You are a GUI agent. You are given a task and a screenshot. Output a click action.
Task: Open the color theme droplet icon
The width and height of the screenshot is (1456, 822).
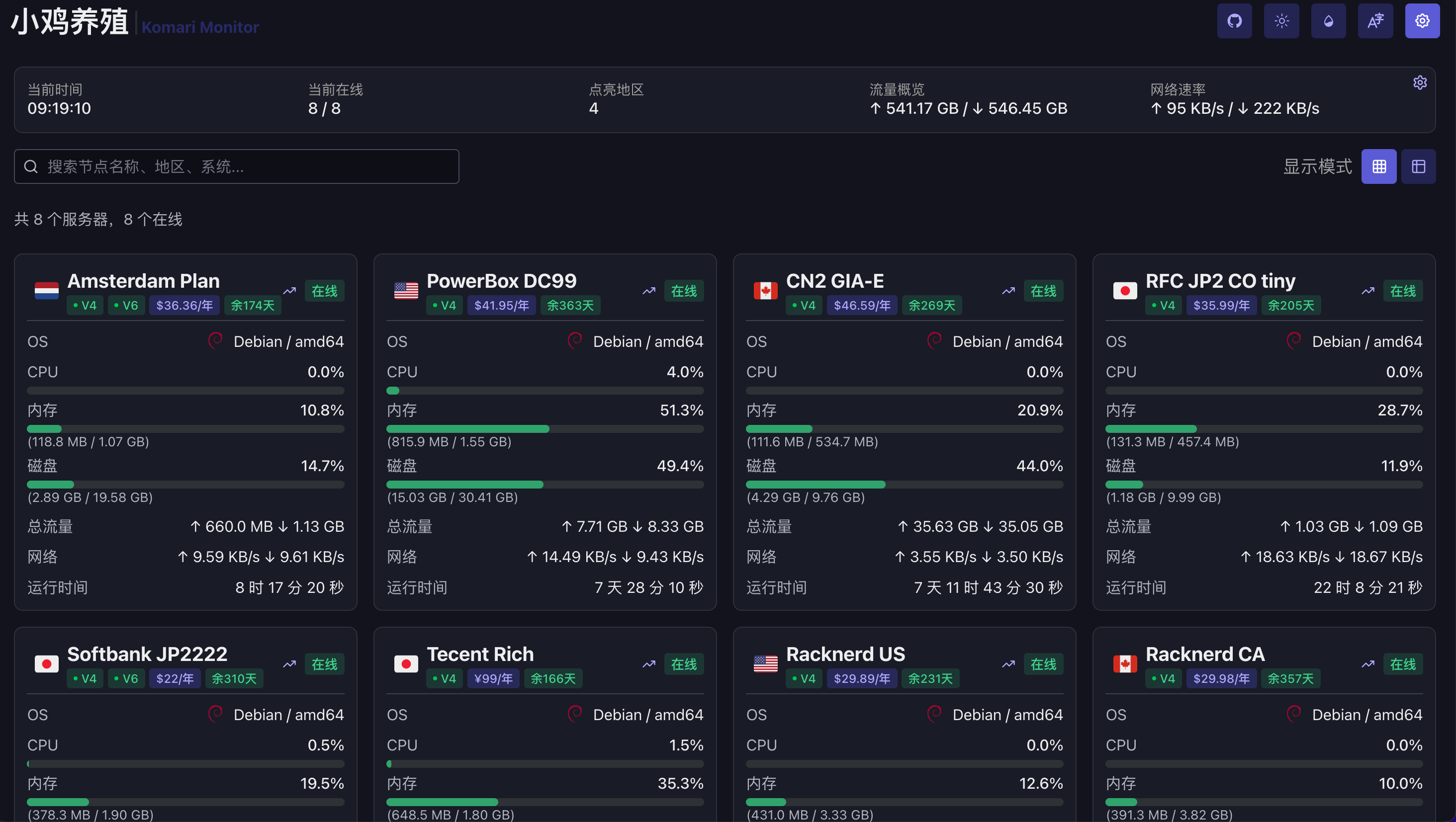1328,21
